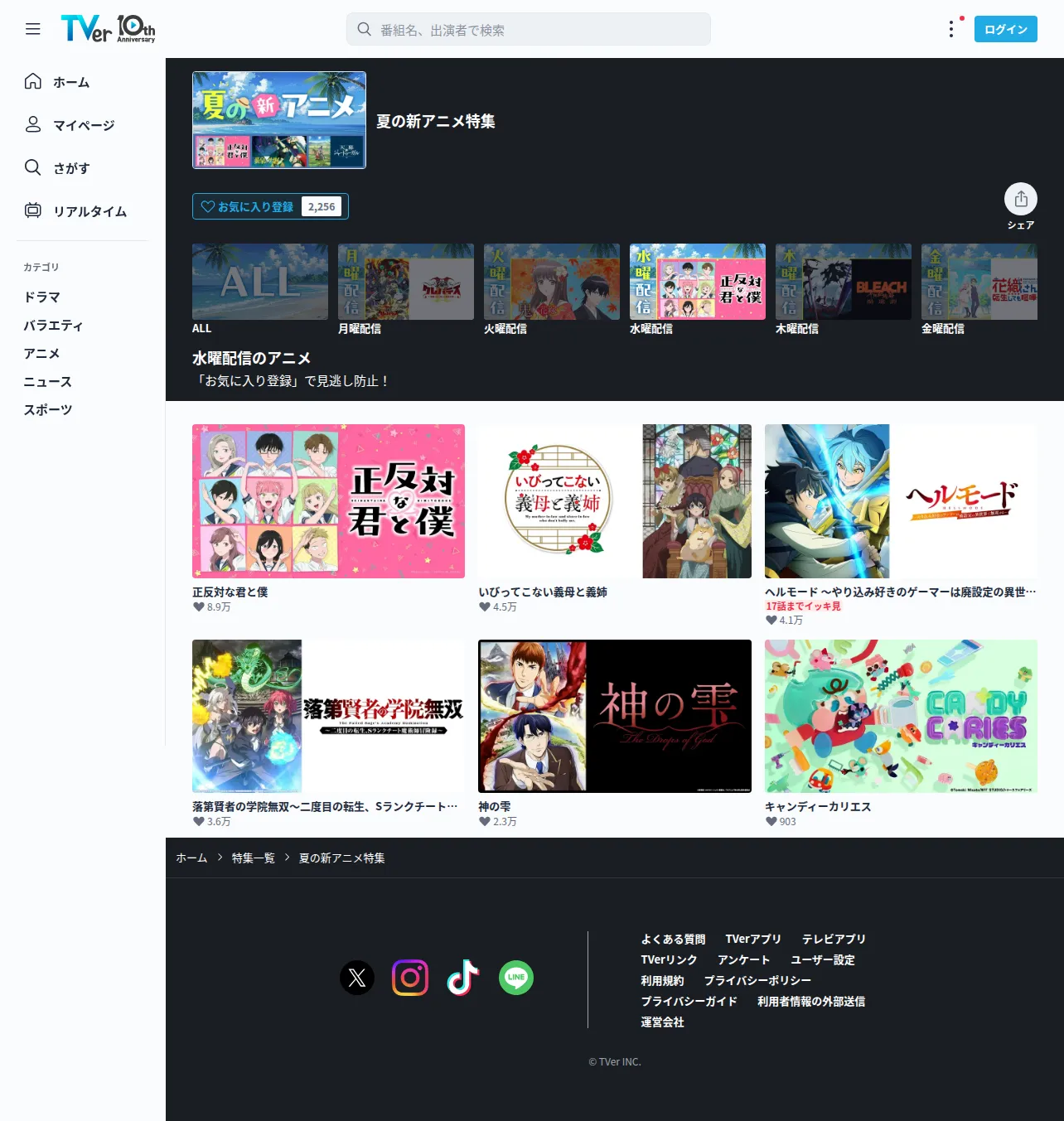Open the 落第賢者の学院無双 thumbnail
1064x1121 pixels.
[x=328, y=716]
